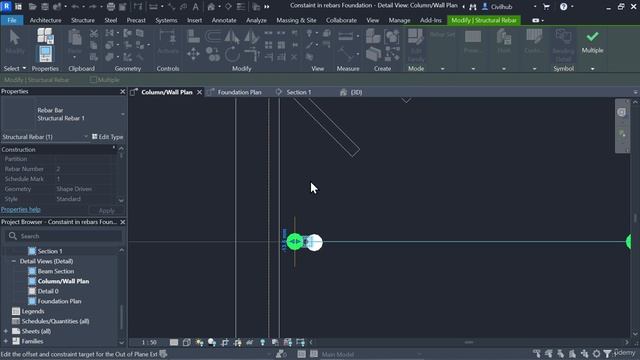Expand the Multiple panel dropdown arrow
640x360 pixels.
pos(592,69)
